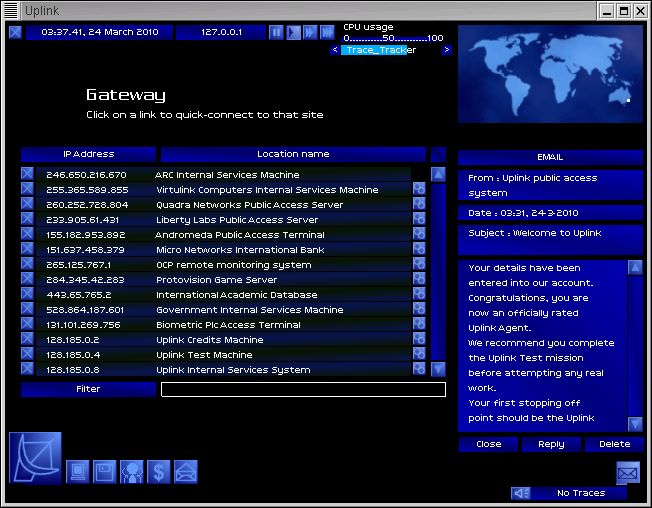Delete Biometric Plc Access Terminal link
Image resolution: width=652 pixels, height=508 pixels.
pyautogui.click(x=27, y=323)
